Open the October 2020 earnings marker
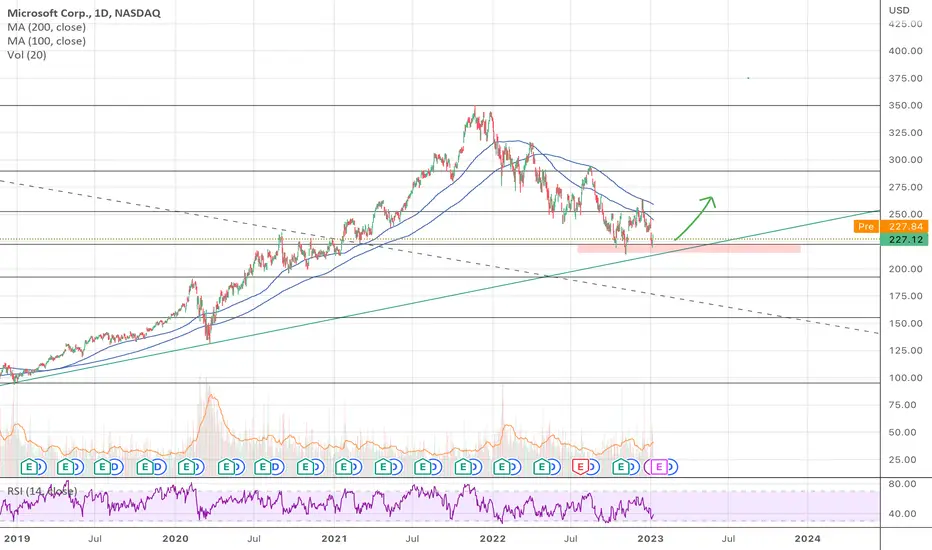 click(x=305, y=467)
